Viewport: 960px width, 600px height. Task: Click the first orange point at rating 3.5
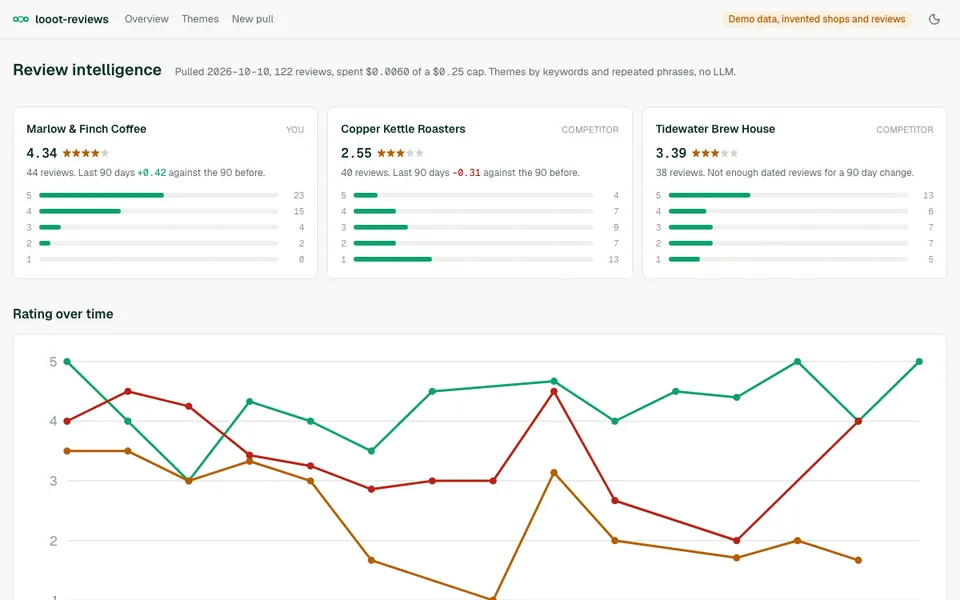(x=67, y=451)
